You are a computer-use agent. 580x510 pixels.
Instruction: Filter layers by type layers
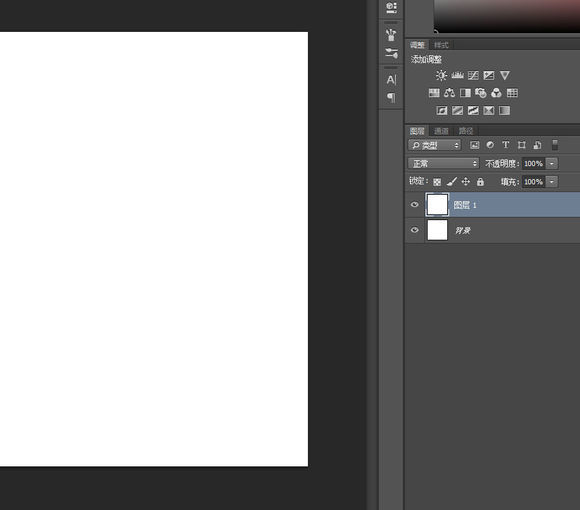[x=506, y=145]
